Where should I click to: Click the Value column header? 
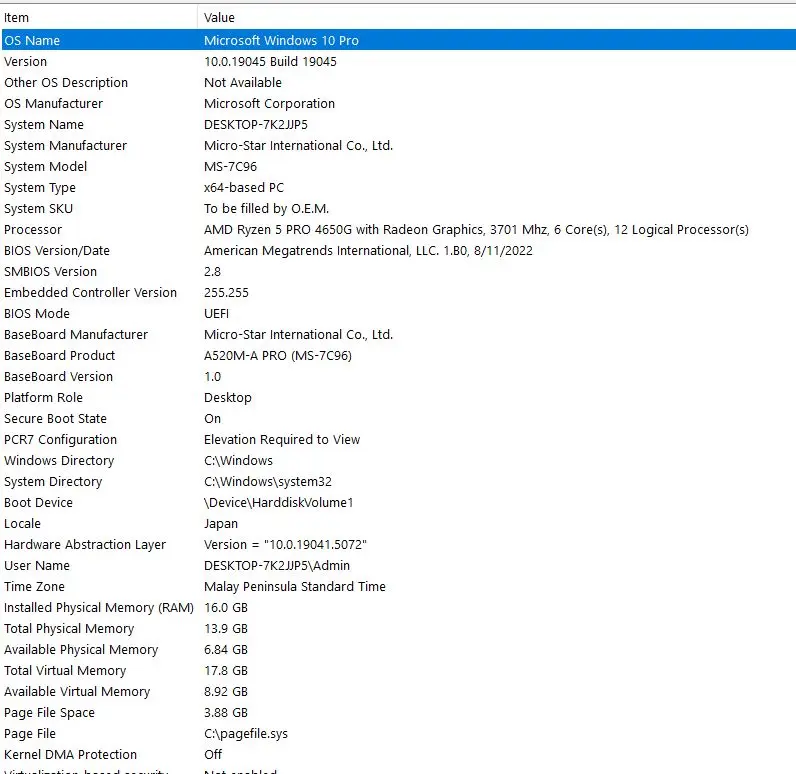point(496,18)
